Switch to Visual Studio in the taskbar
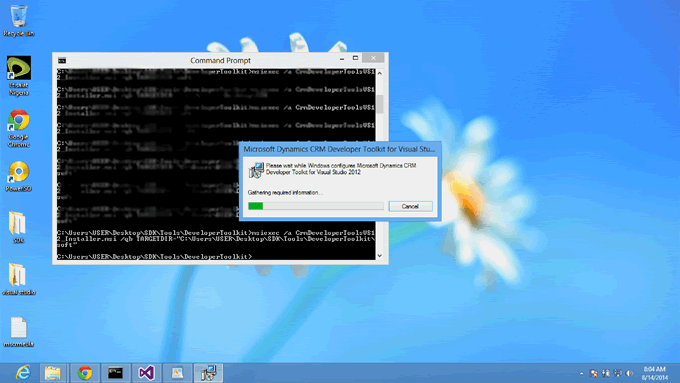680x383 pixels. tap(147, 373)
